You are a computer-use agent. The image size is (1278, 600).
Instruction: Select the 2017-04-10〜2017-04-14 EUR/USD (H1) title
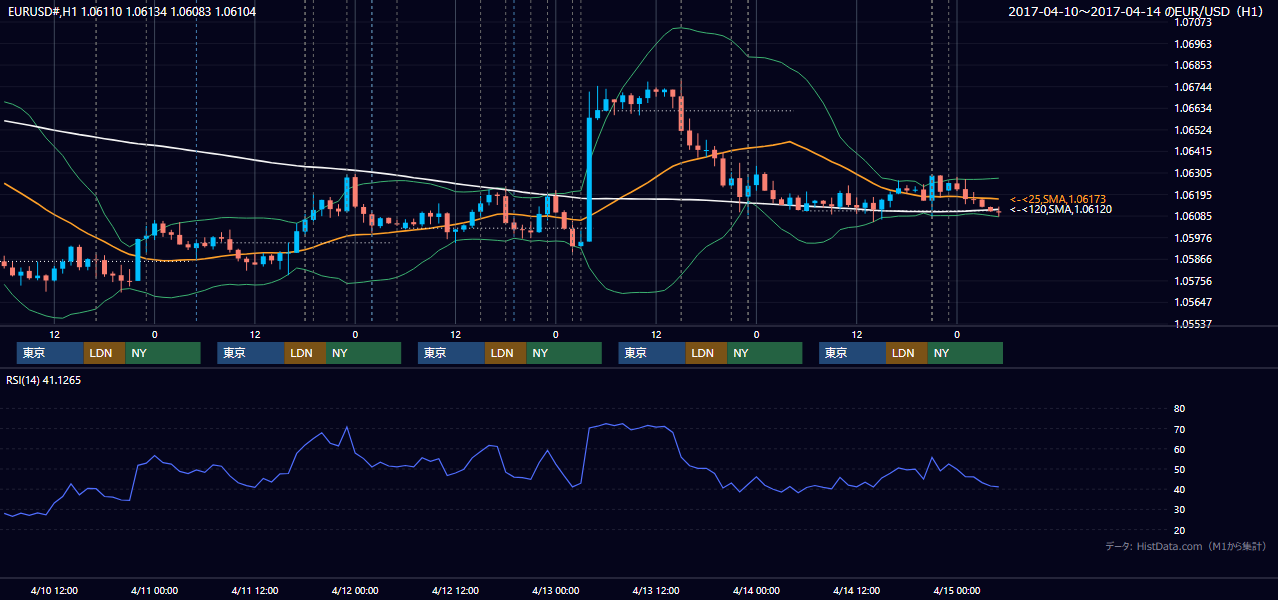point(1135,11)
